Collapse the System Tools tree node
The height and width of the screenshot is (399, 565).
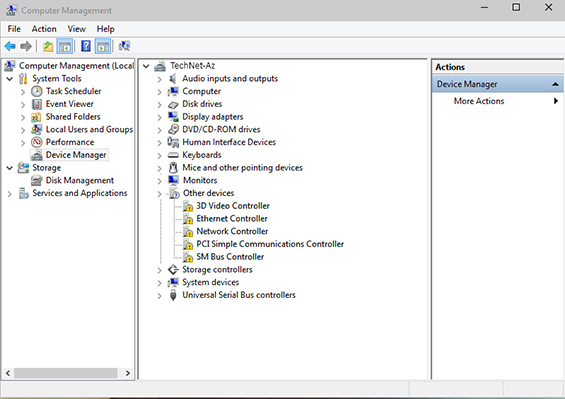10,79
